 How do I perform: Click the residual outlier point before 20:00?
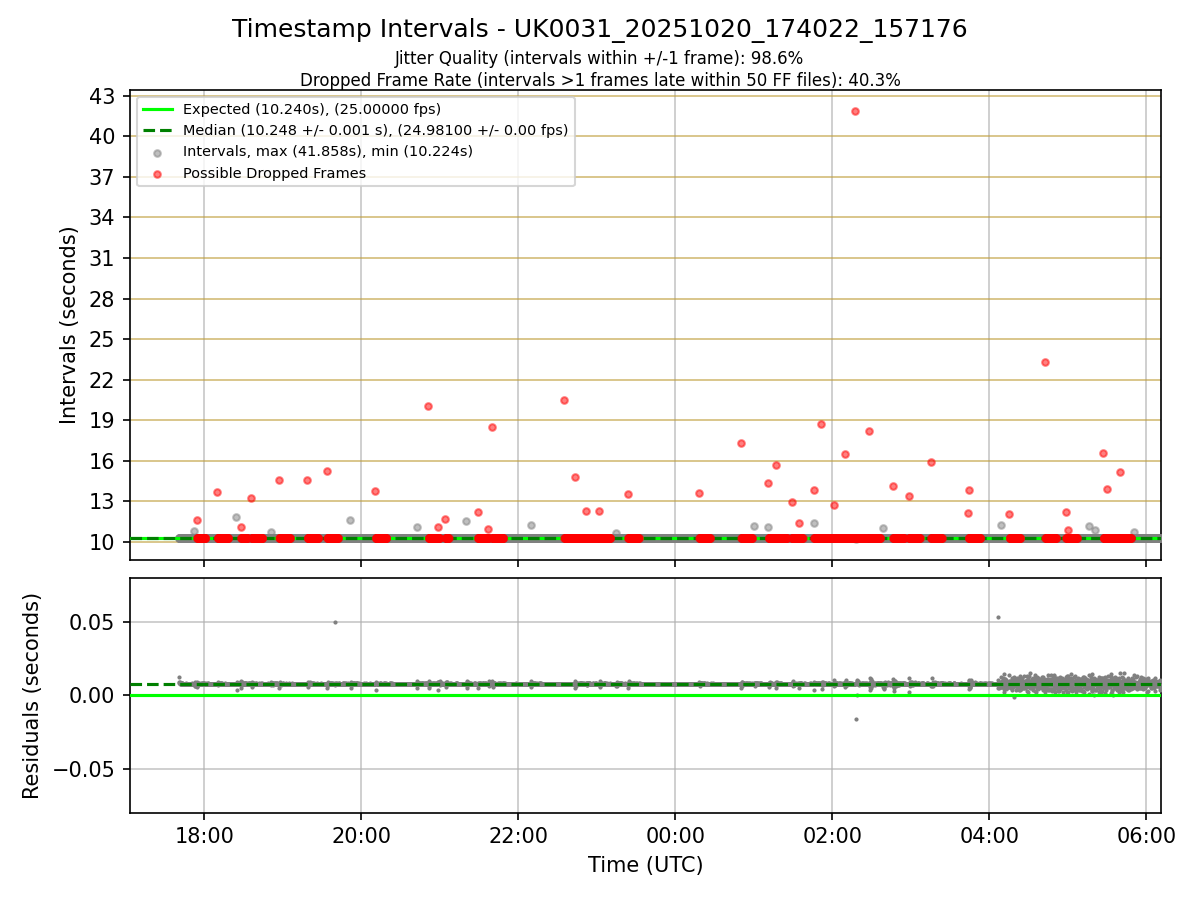[335, 622]
